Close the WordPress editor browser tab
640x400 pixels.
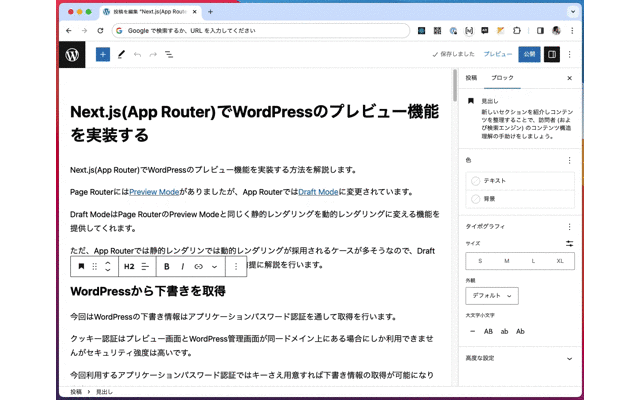(x=195, y=12)
